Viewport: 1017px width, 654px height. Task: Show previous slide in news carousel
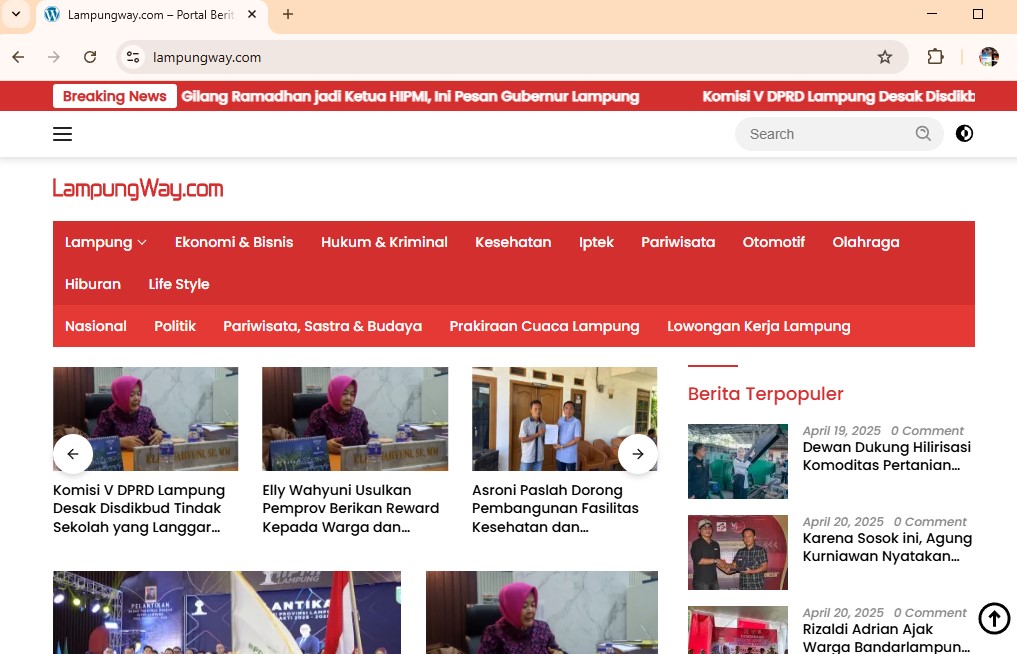pyautogui.click(x=73, y=454)
